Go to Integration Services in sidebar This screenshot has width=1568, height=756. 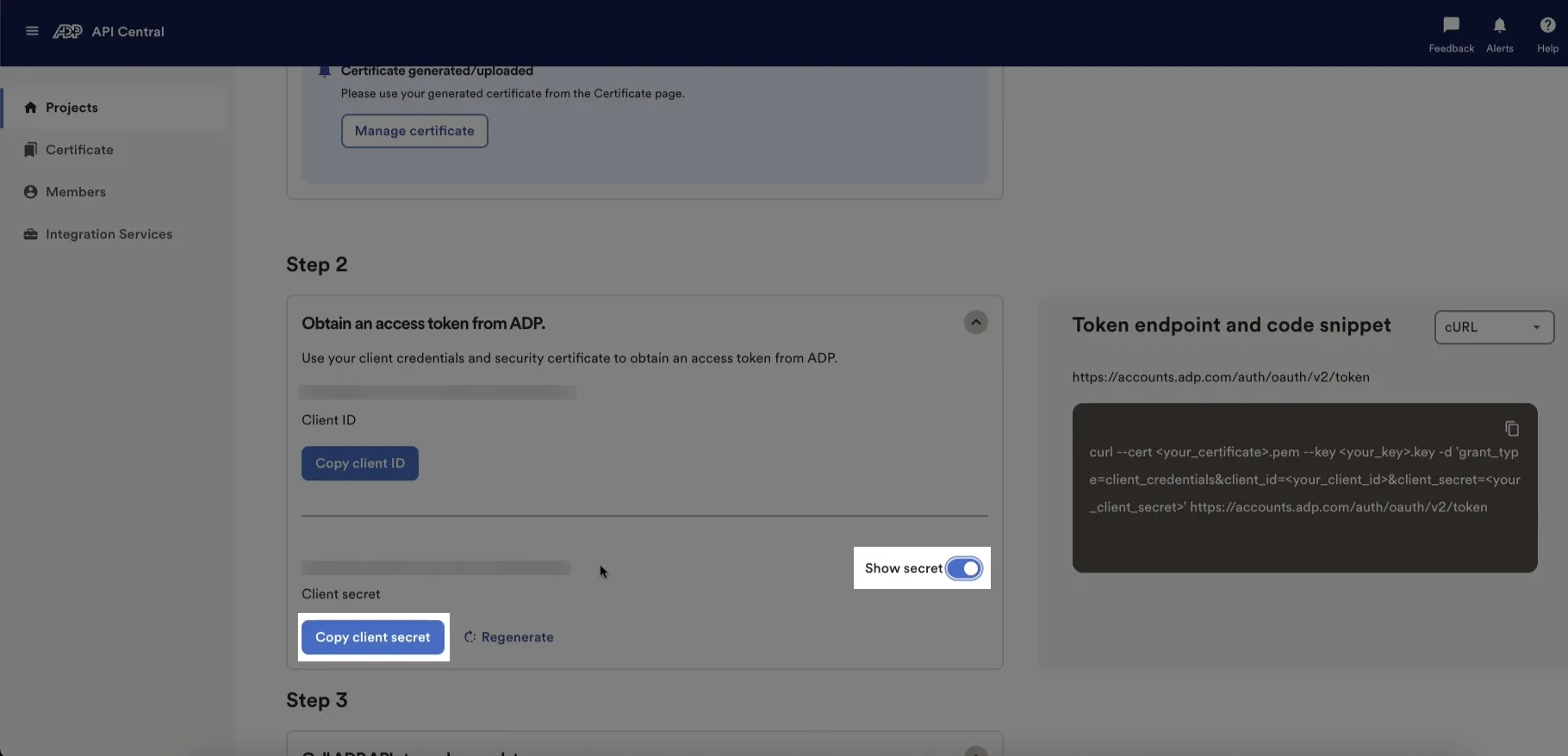[x=115, y=234]
